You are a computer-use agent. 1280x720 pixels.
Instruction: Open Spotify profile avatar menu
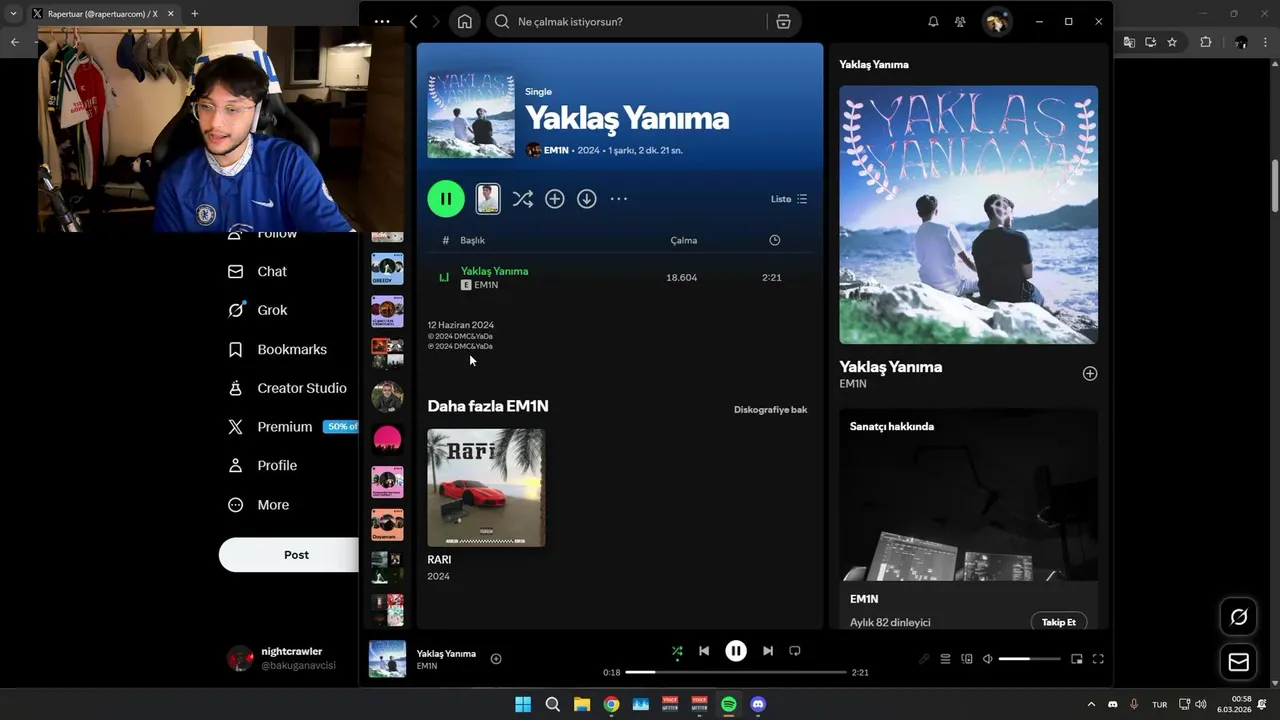pyautogui.click(x=995, y=22)
